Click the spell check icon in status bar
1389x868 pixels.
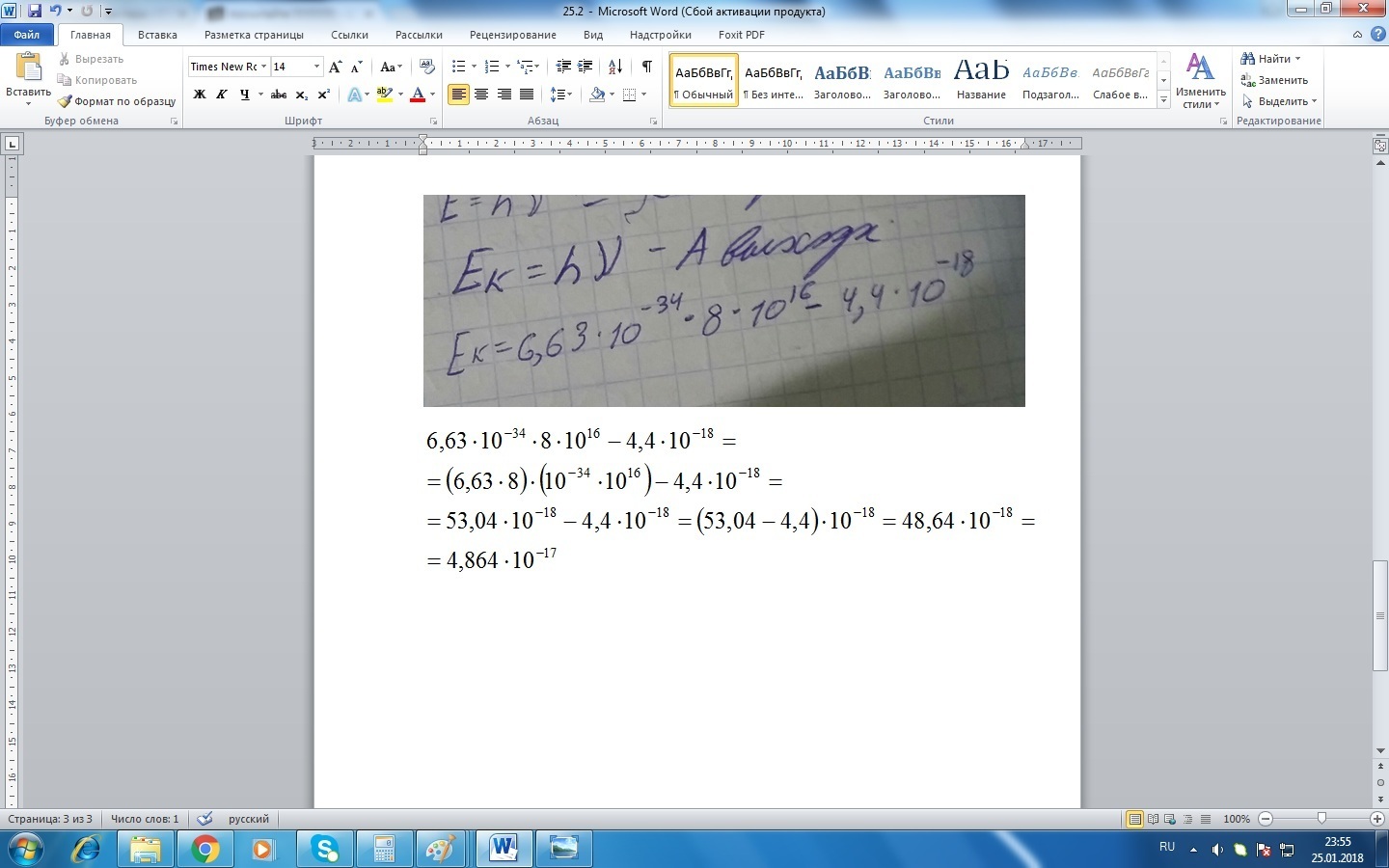pos(204,819)
